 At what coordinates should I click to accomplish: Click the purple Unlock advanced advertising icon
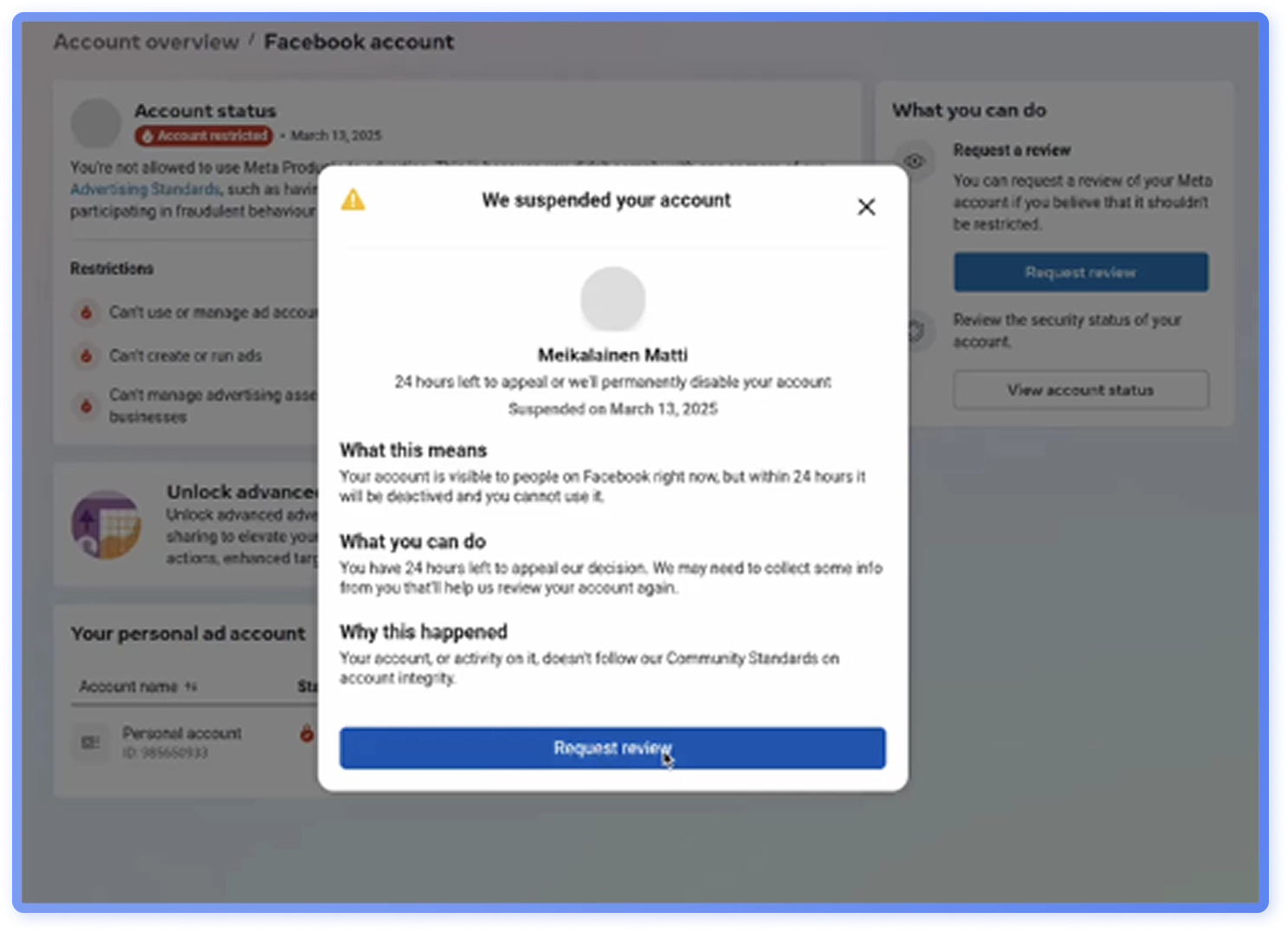pos(107,524)
